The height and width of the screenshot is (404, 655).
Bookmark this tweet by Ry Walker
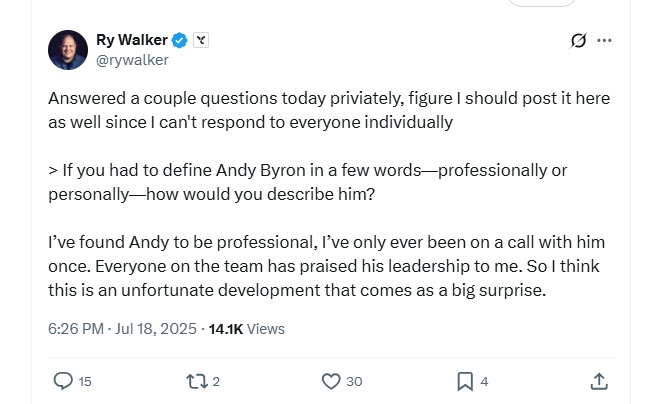[465, 381]
